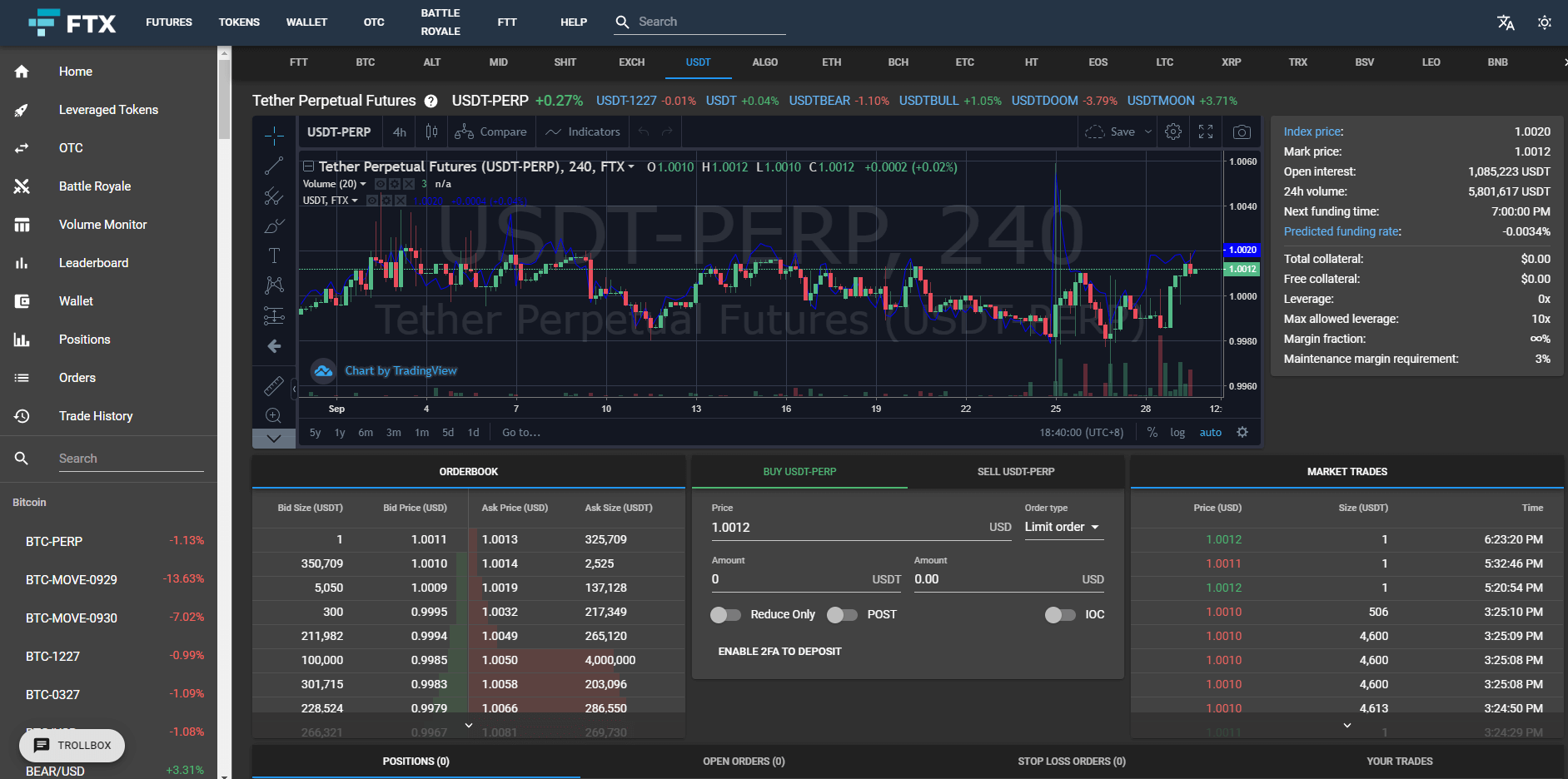Toggle log scale on chart

[1177, 432]
